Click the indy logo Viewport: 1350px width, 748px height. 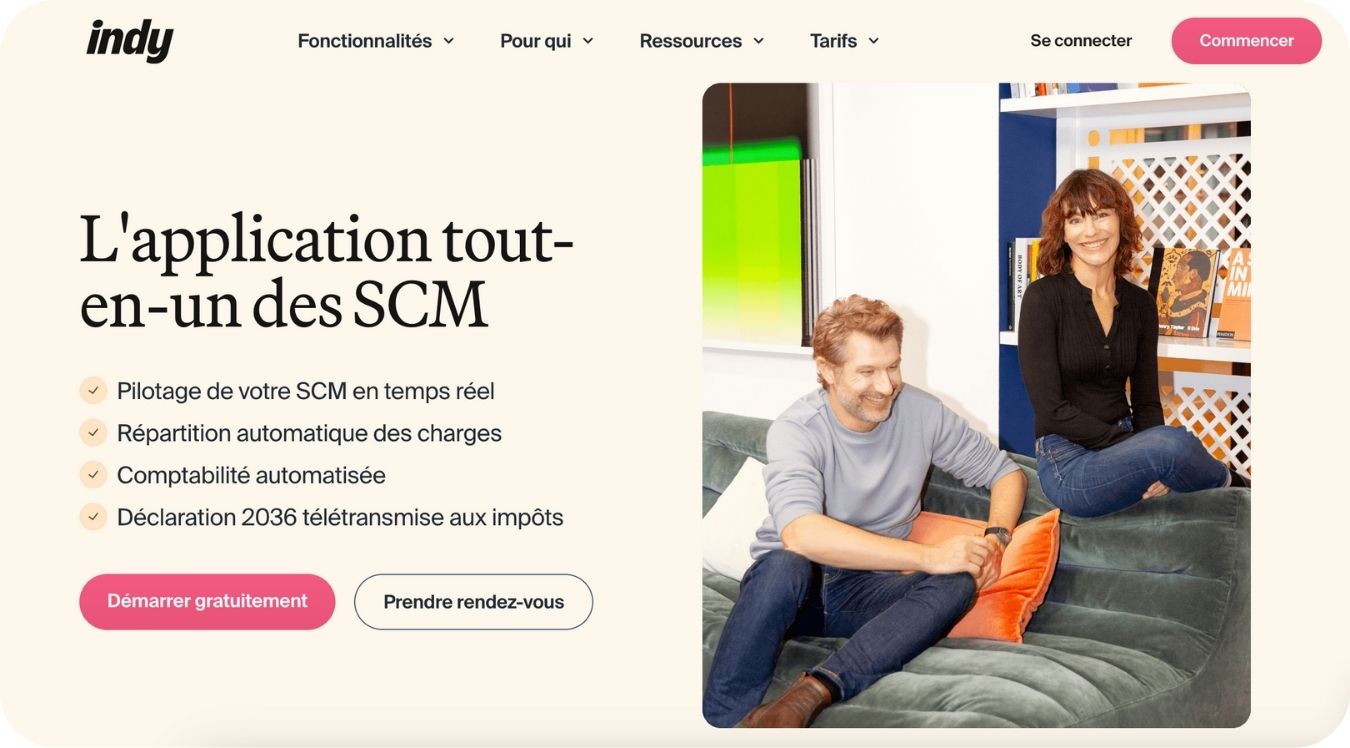click(x=130, y=41)
